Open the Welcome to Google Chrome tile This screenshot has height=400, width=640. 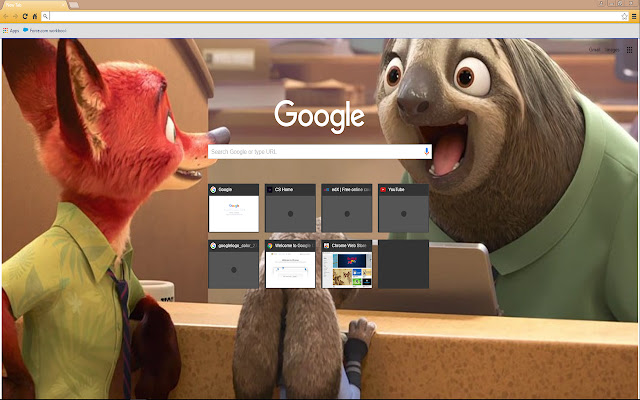click(x=290, y=264)
